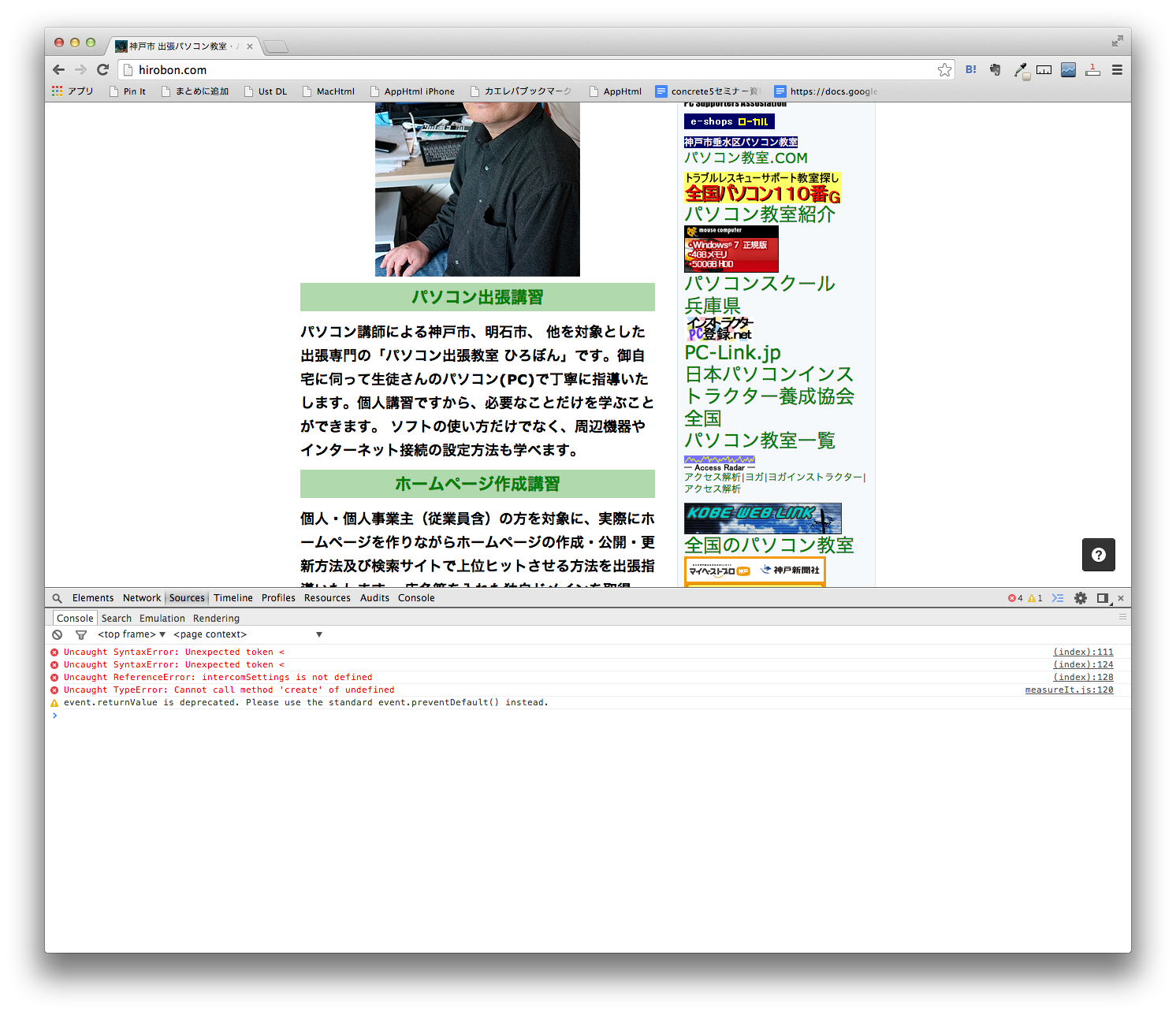Toggle the console filter funnel icon
The height and width of the screenshot is (1015, 1176).
point(80,634)
